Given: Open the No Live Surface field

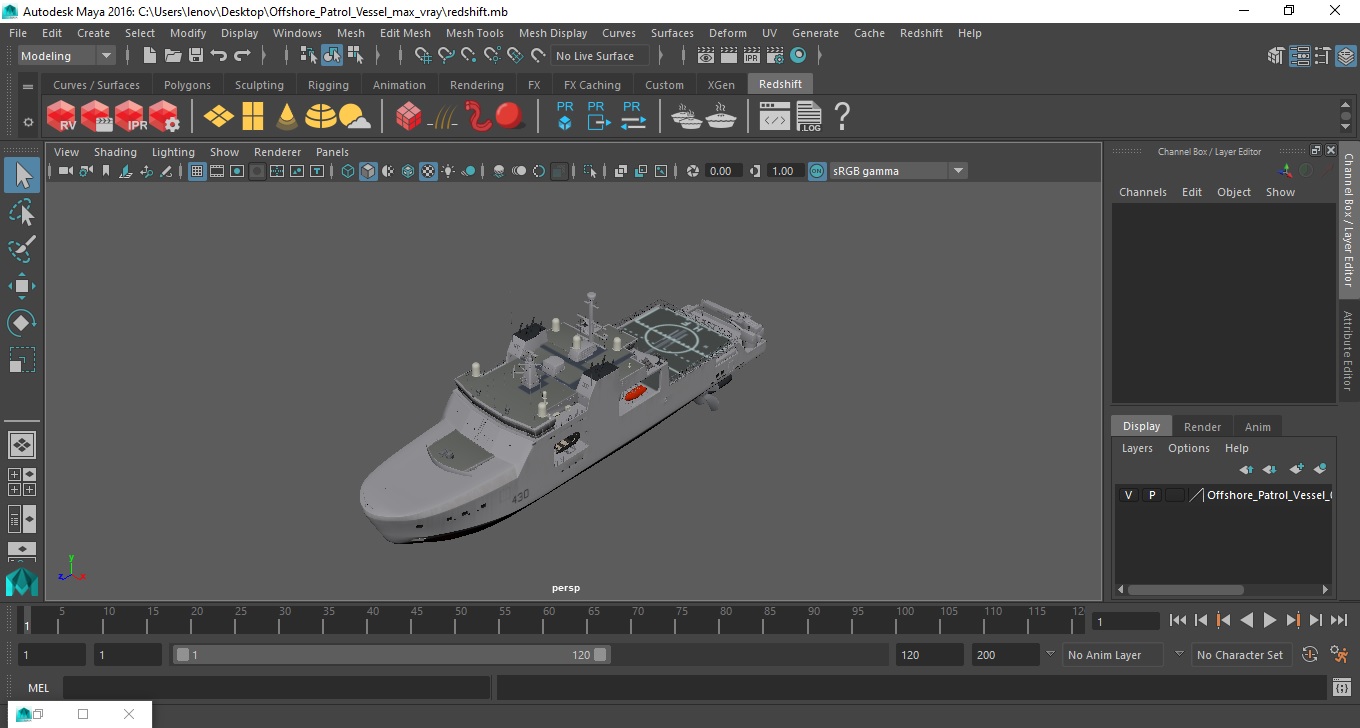Looking at the screenshot, I should tap(599, 56).
